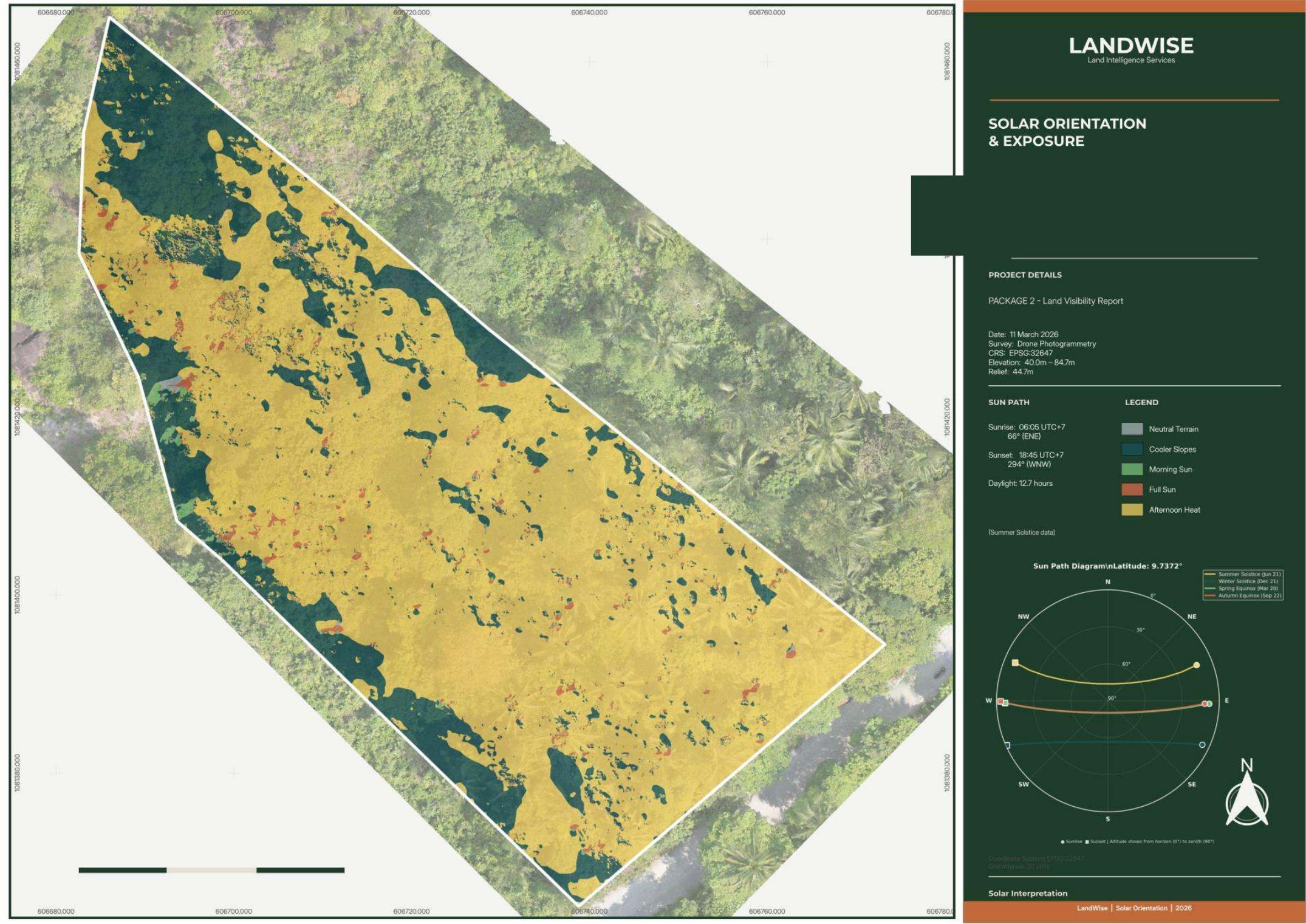
Task: Click the SUN PATH section header
Action: (1008, 402)
